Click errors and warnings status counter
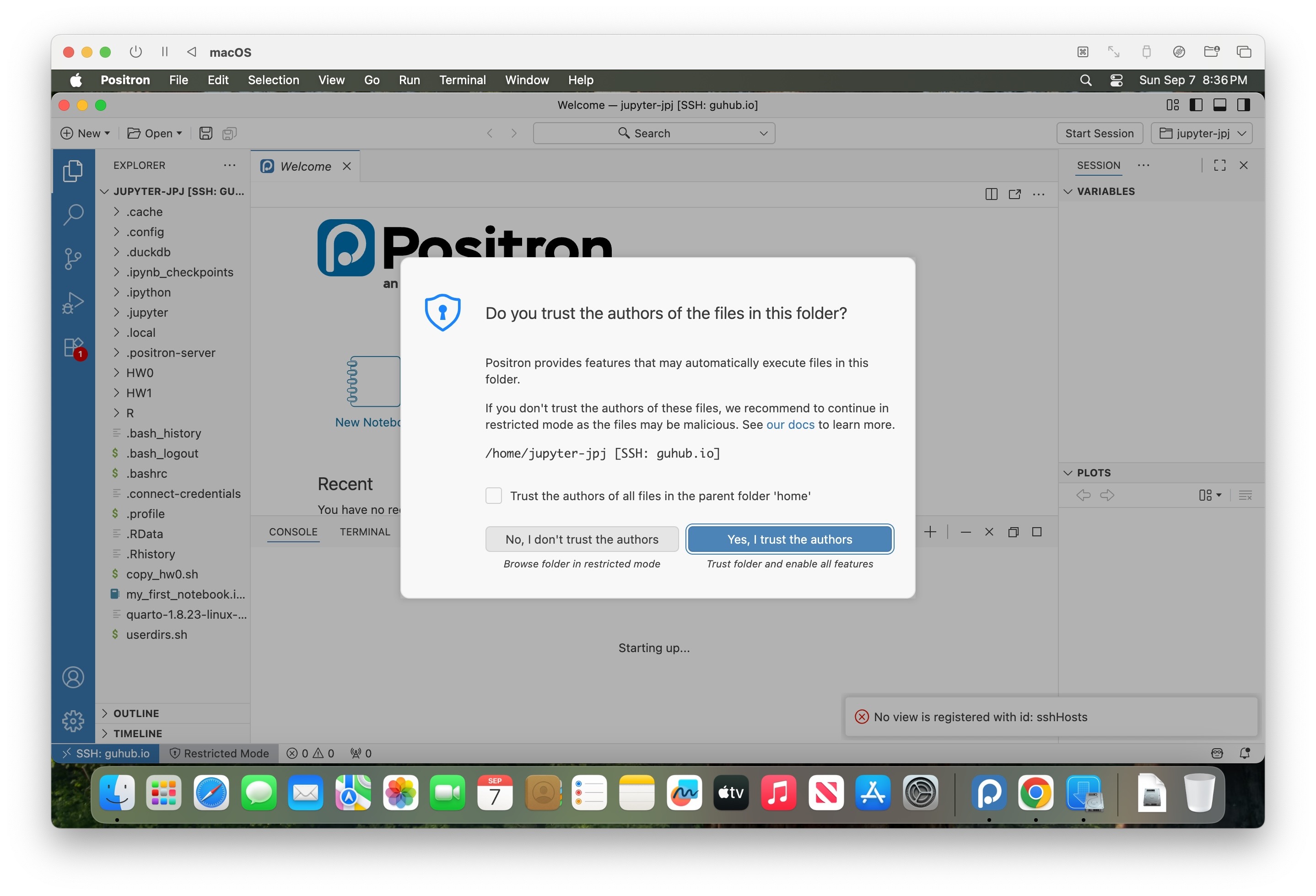Viewport: 1316px width, 896px height. pos(310,753)
